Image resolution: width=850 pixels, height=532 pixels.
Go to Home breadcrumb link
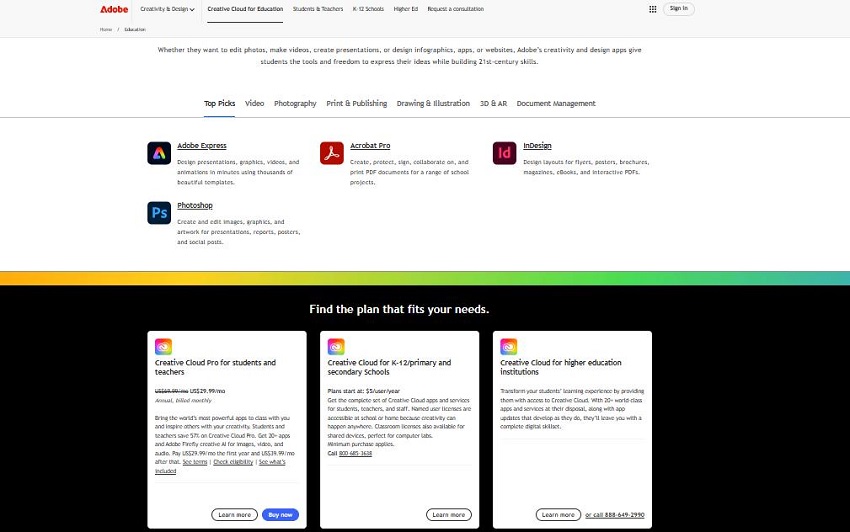(x=106, y=29)
